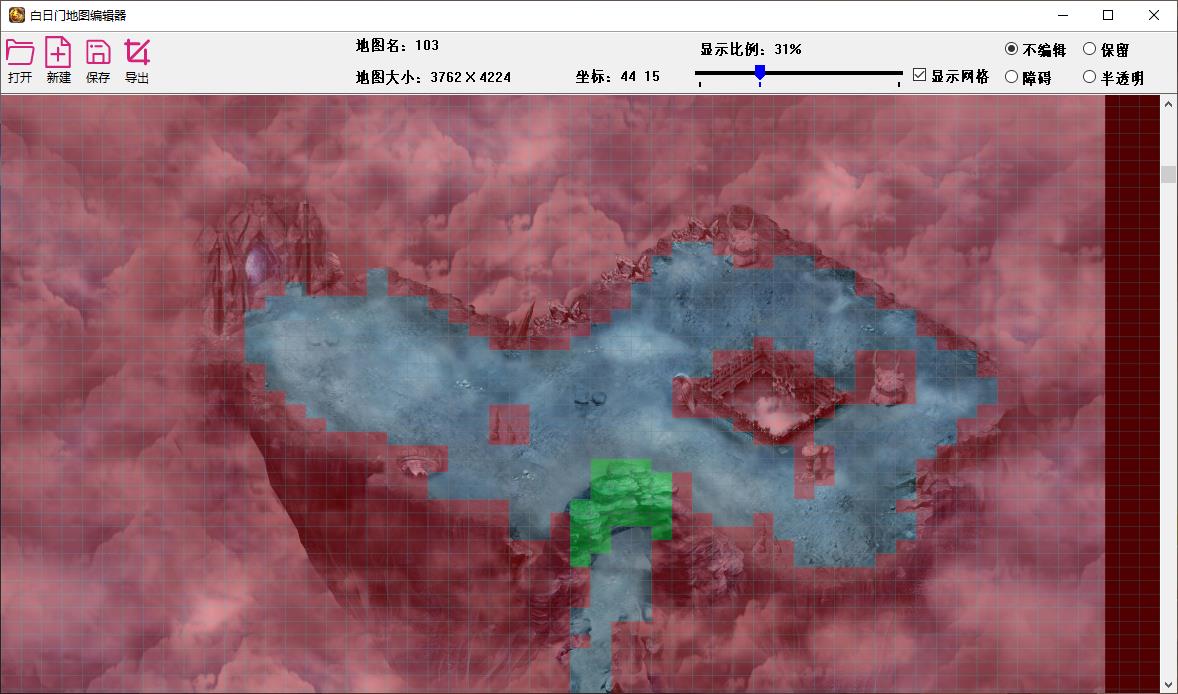
Task: Click the 导出 (Export) crop icon
Action: (137, 52)
